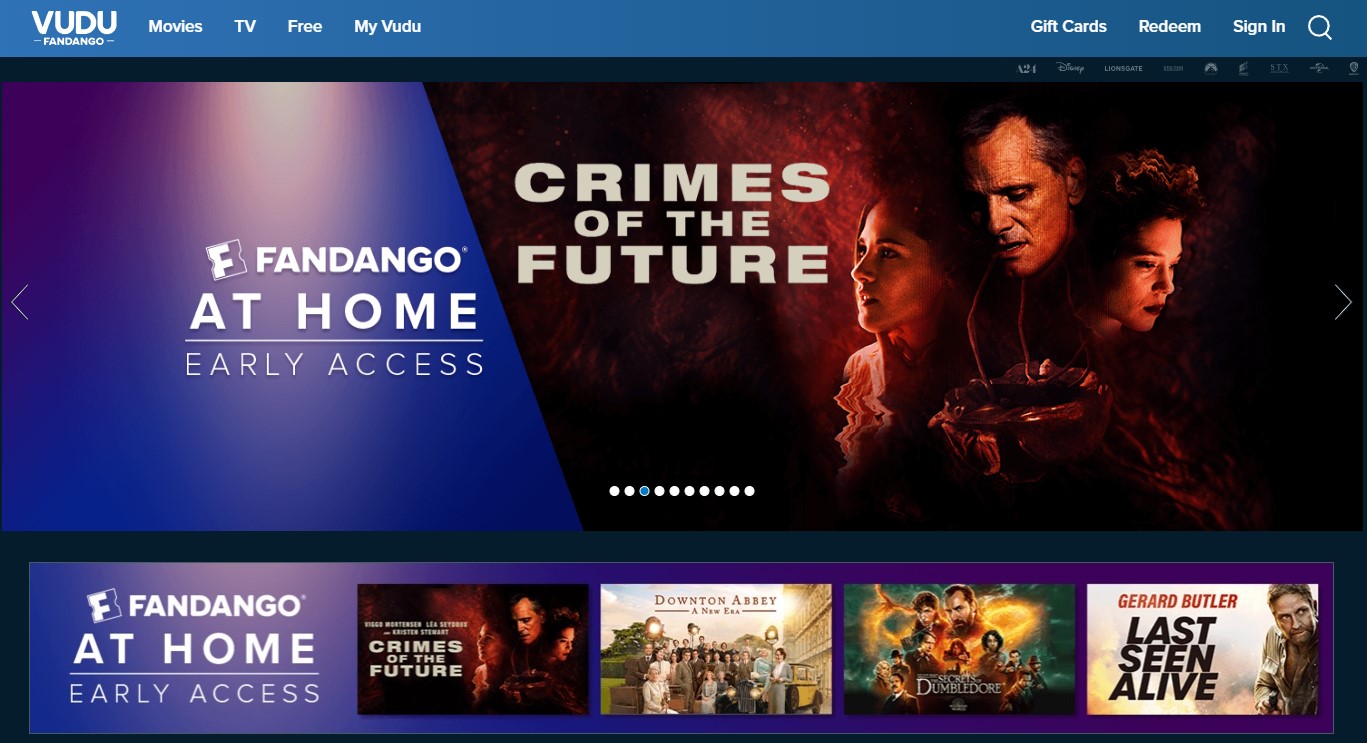This screenshot has width=1367, height=743.
Task: Open the Paramount studio logo
Action: [1211, 69]
